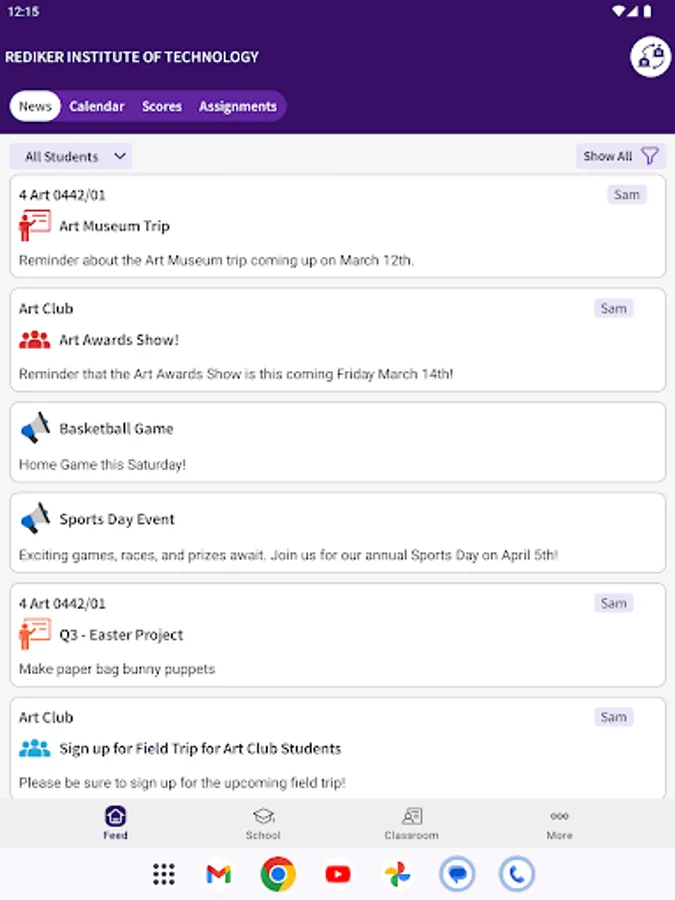Select the Feed icon in bottom navigation
Viewport: 675px width, 900px height.
tap(115, 822)
